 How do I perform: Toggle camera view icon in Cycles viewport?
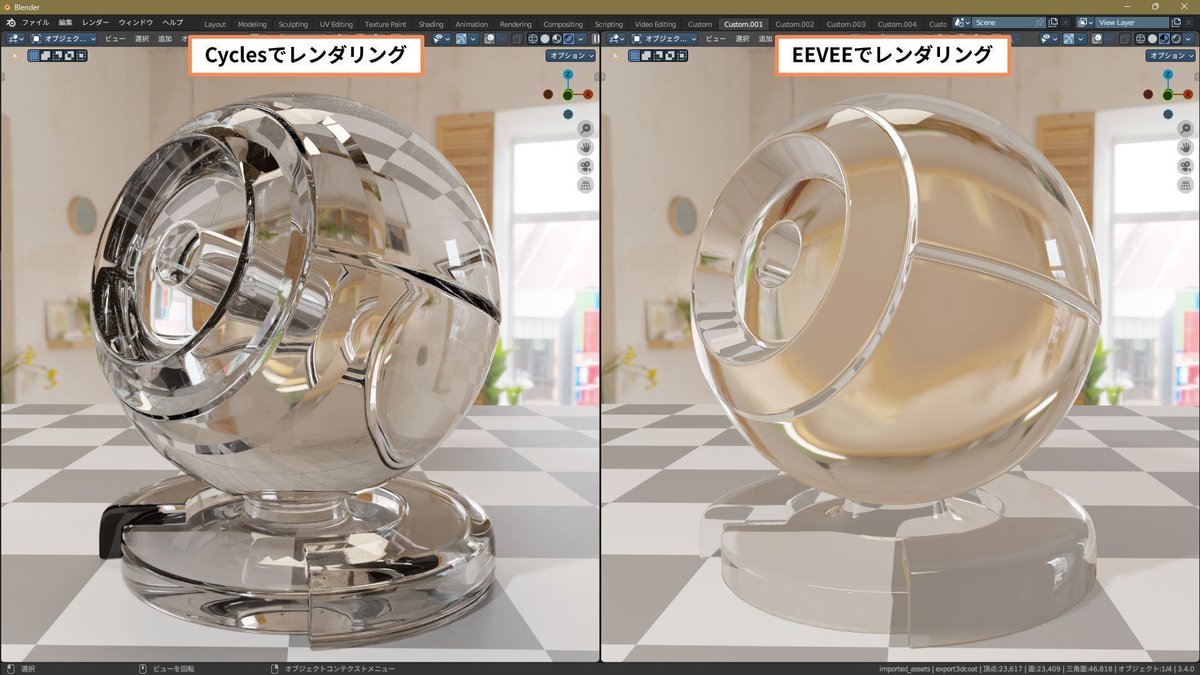click(585, 166)
